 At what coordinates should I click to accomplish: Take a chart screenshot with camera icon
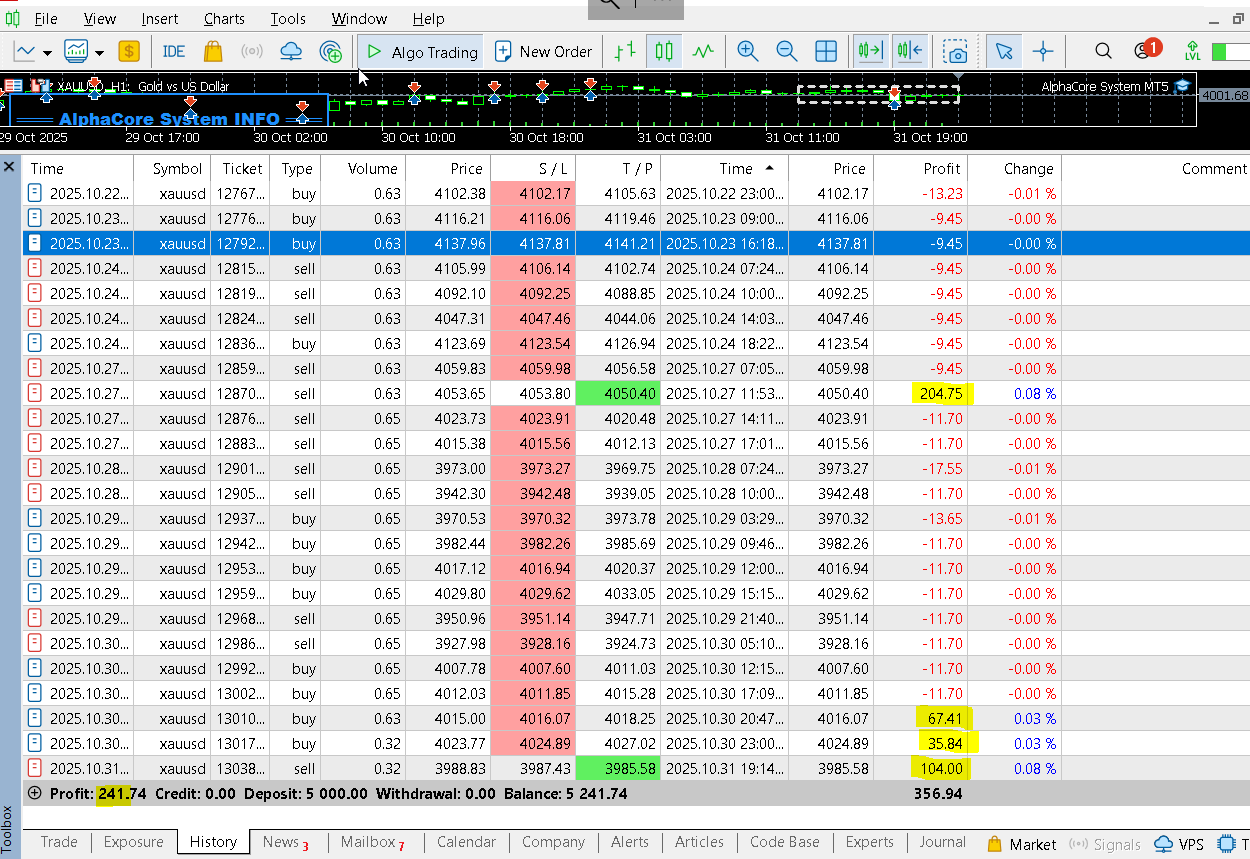956,52
